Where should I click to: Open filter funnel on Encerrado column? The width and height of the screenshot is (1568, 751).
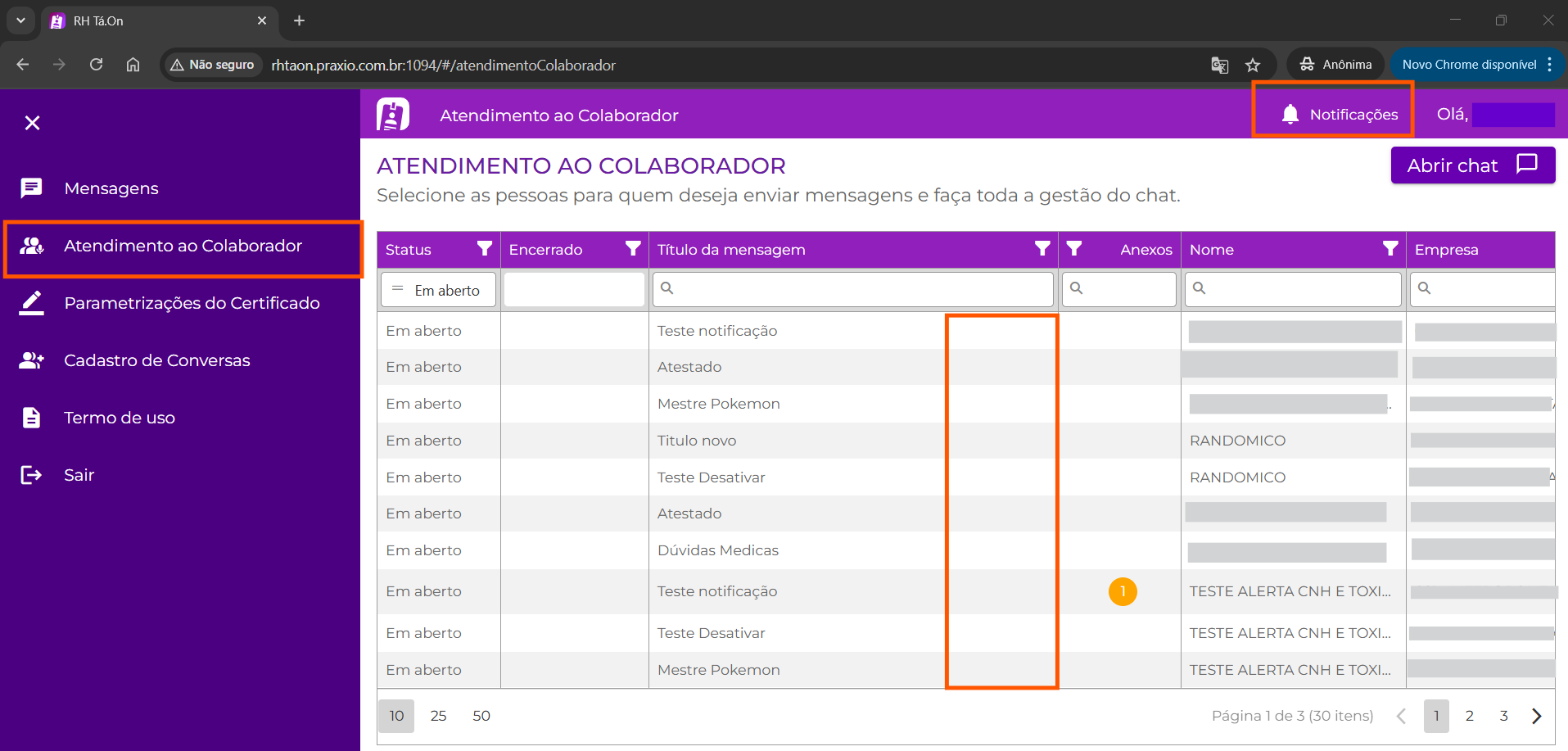point(633,249)
